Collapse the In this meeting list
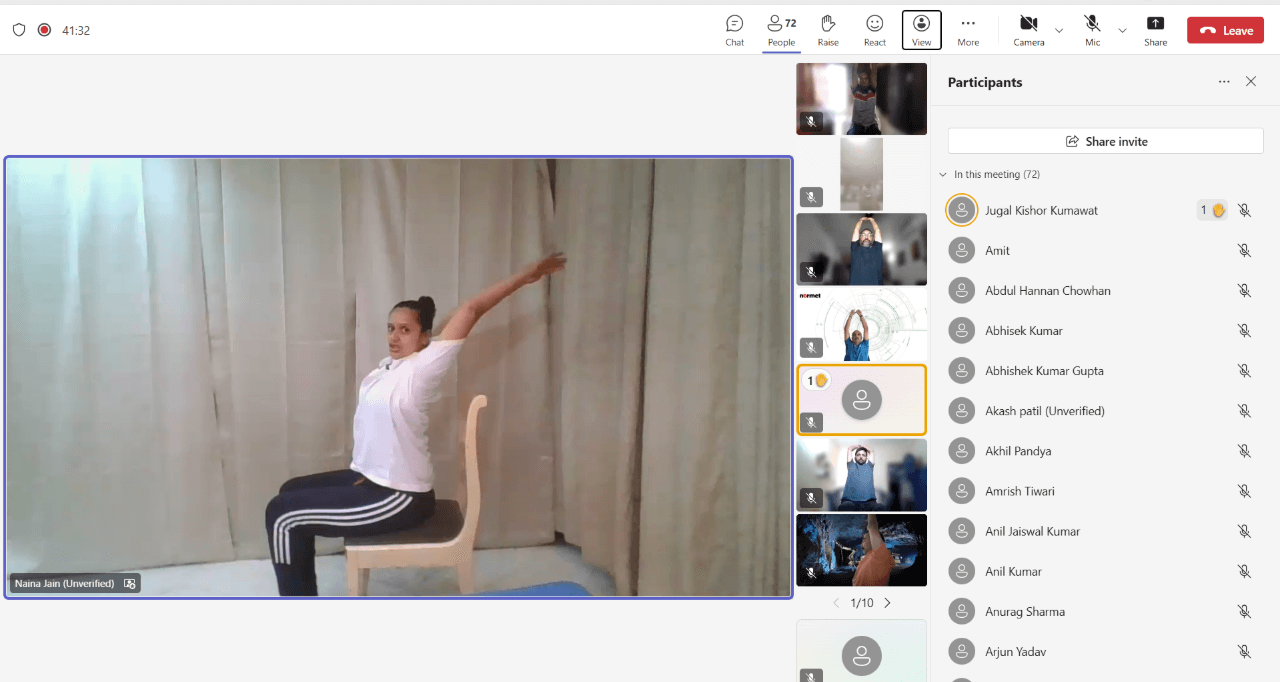Screen dimensions: 1280x682 [942, 175]
